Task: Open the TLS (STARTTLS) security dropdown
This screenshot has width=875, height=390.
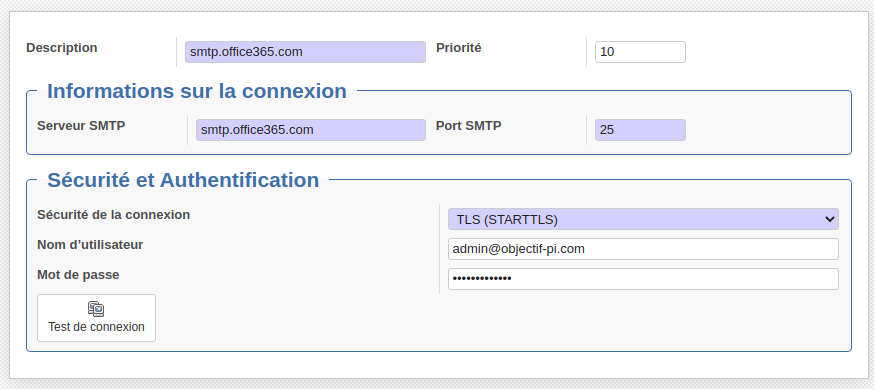Action: click(x=643, y=219)
